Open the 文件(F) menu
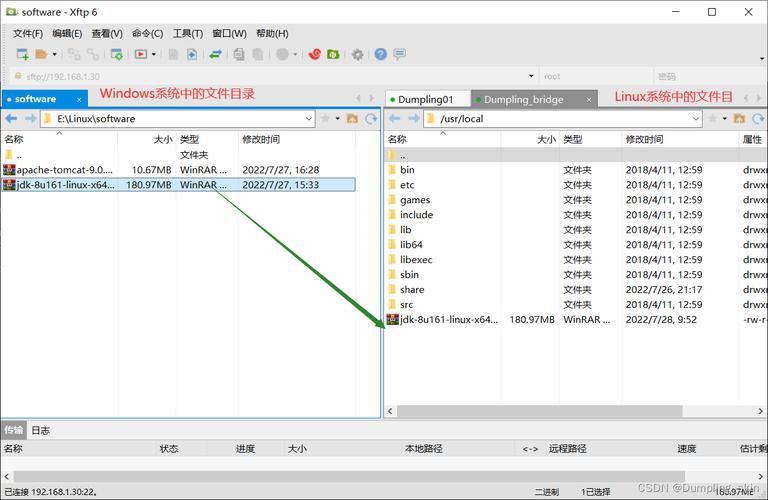Screen dimensions: 768x500 28,33
